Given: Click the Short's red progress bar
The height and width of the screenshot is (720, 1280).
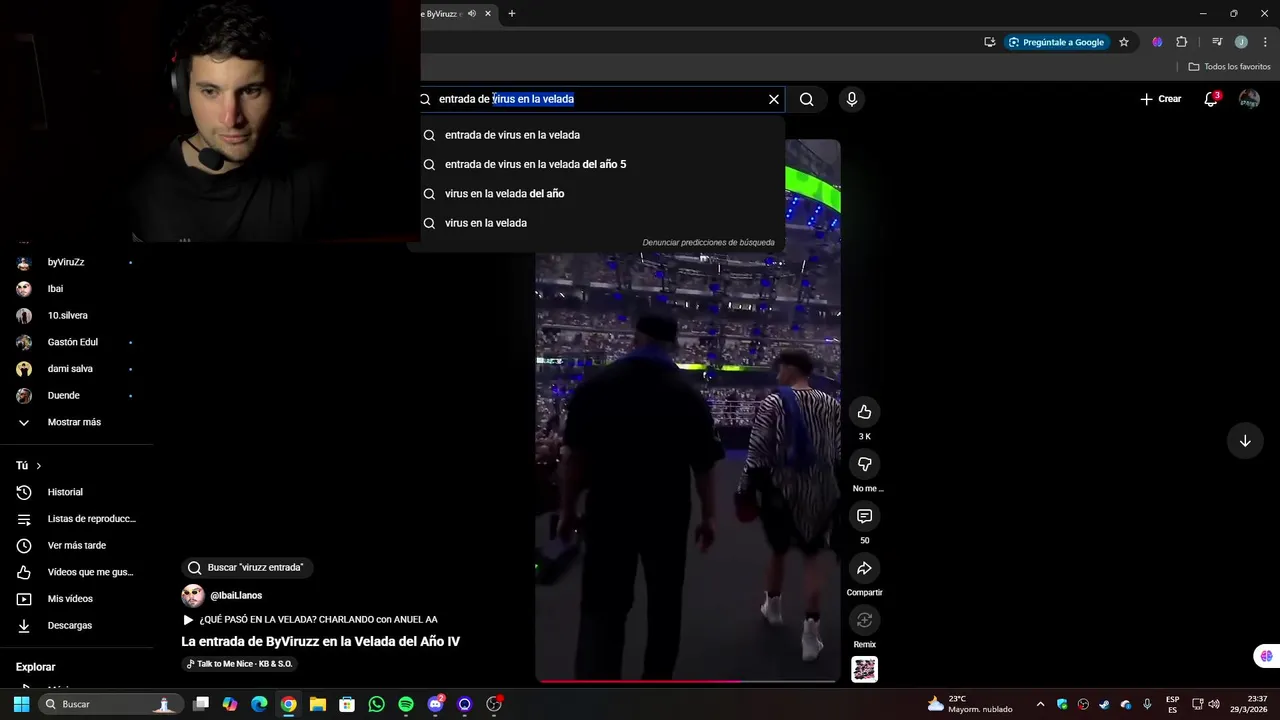Looking at the screenshot, I should click(x=686, y=681).
